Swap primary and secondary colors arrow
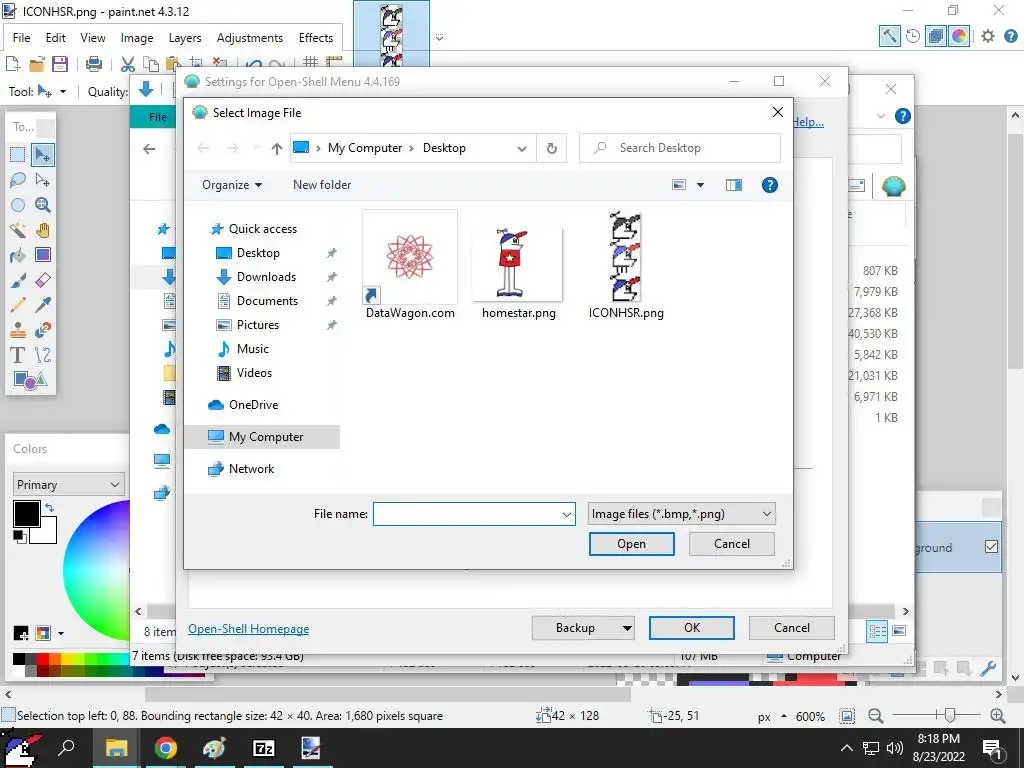 pos(49,507)
